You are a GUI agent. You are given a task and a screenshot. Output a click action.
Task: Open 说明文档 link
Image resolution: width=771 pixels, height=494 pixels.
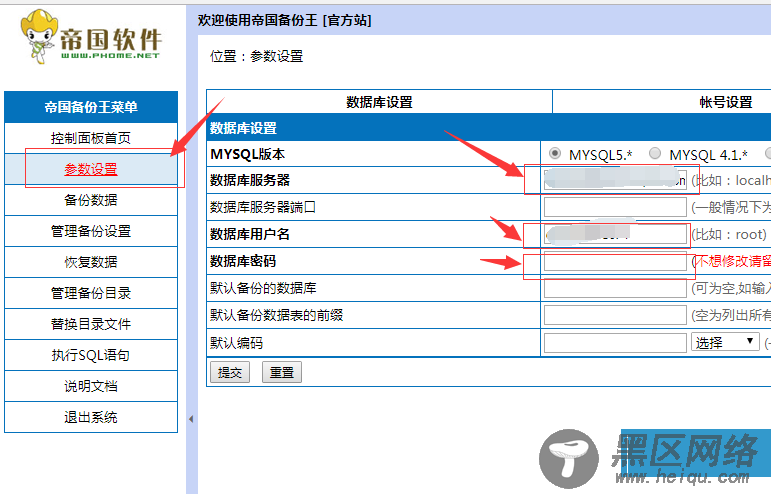point(91,386)
